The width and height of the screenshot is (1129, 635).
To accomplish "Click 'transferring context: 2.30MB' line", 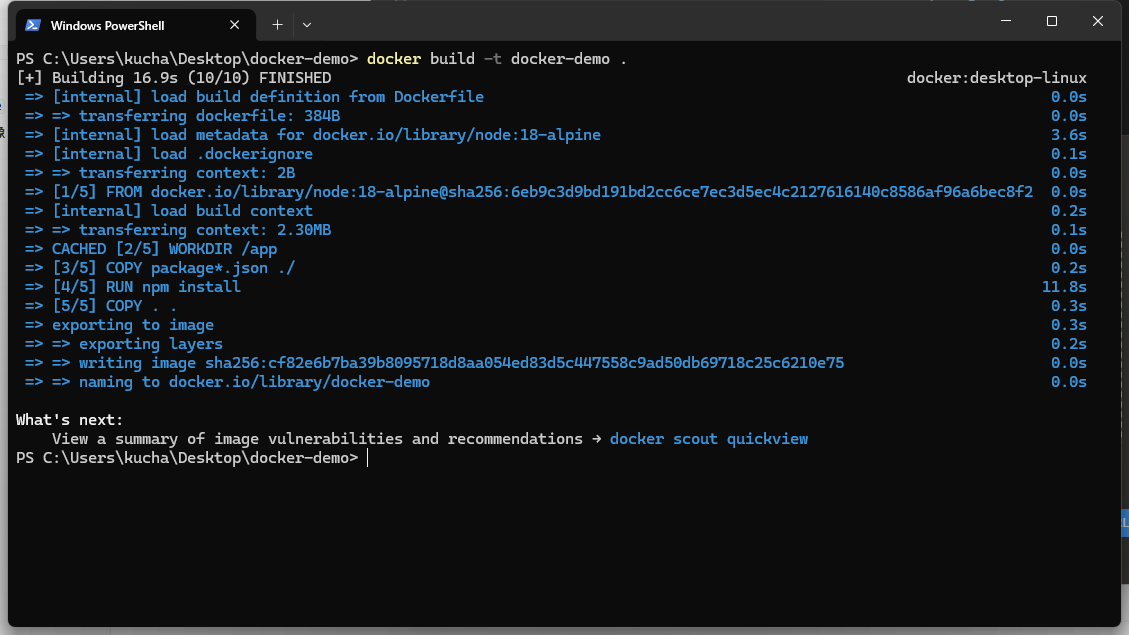I will coord(178,230).
